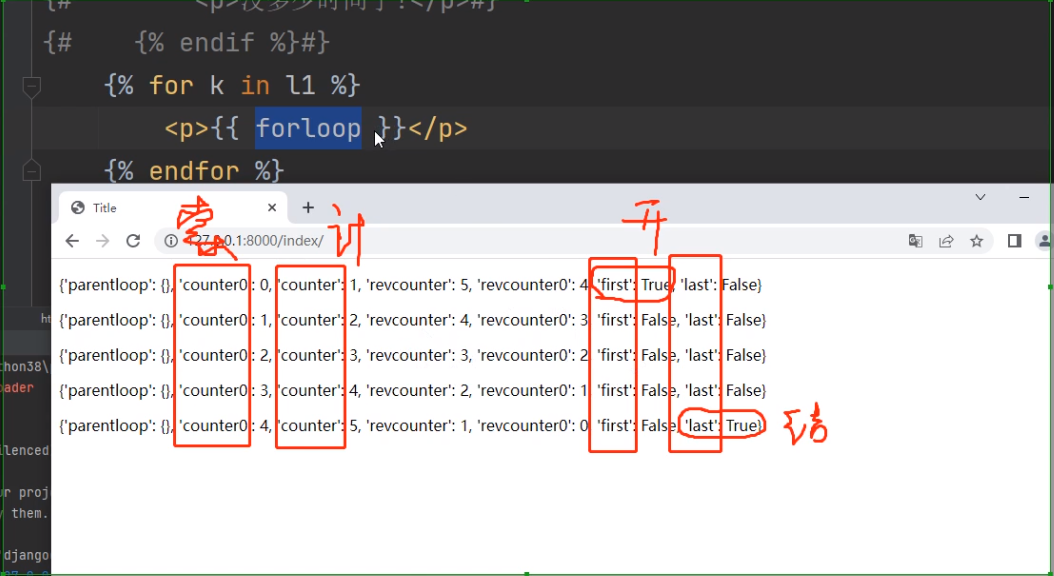View site information icon in address bar

171,241
